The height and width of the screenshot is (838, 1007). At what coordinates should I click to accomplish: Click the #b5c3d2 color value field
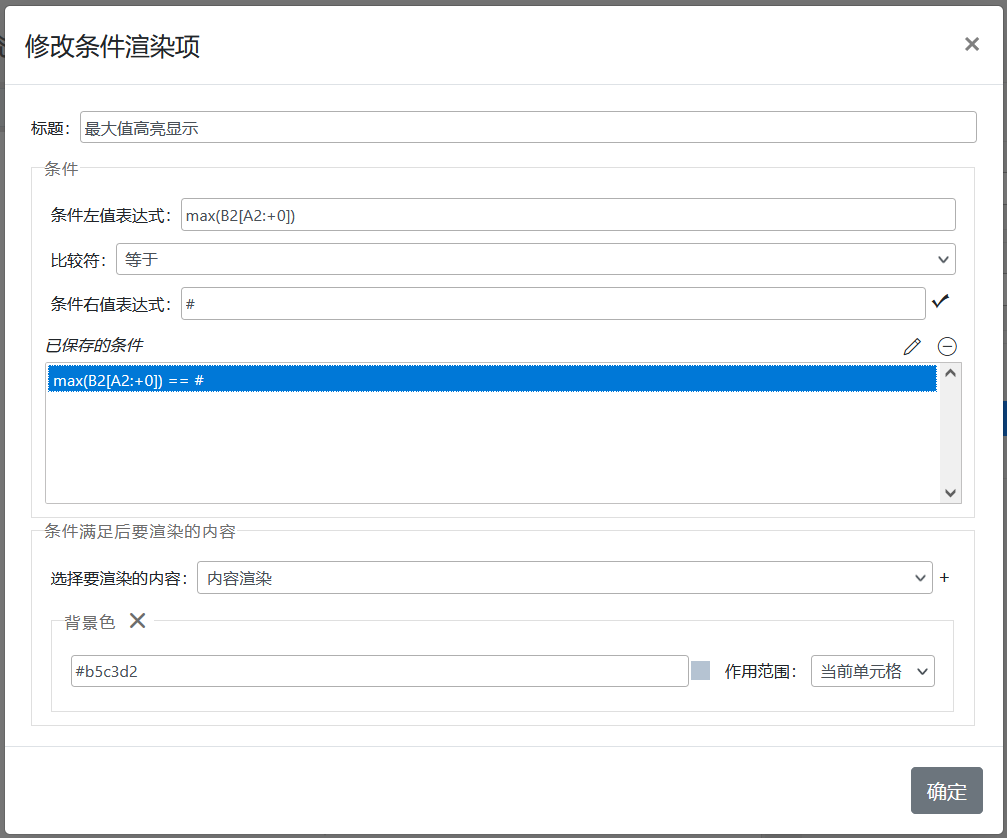tap(380, 671)
